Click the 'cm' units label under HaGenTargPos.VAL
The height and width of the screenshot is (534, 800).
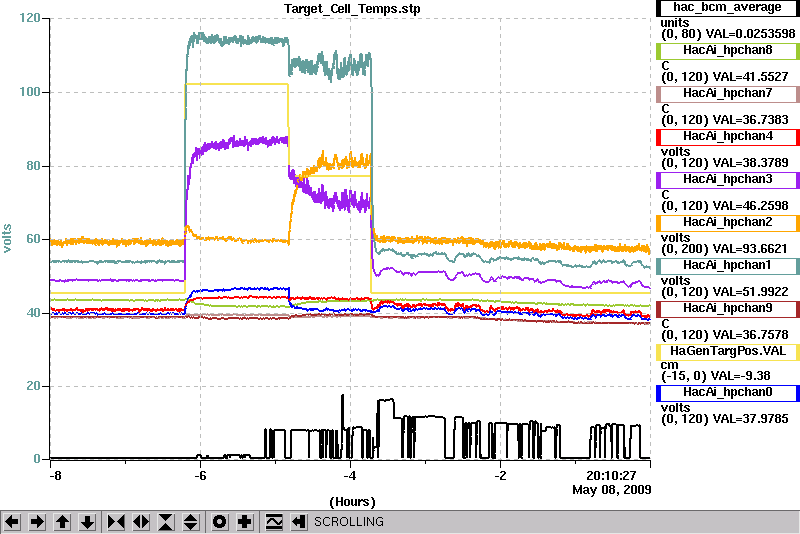click(669, 365)
